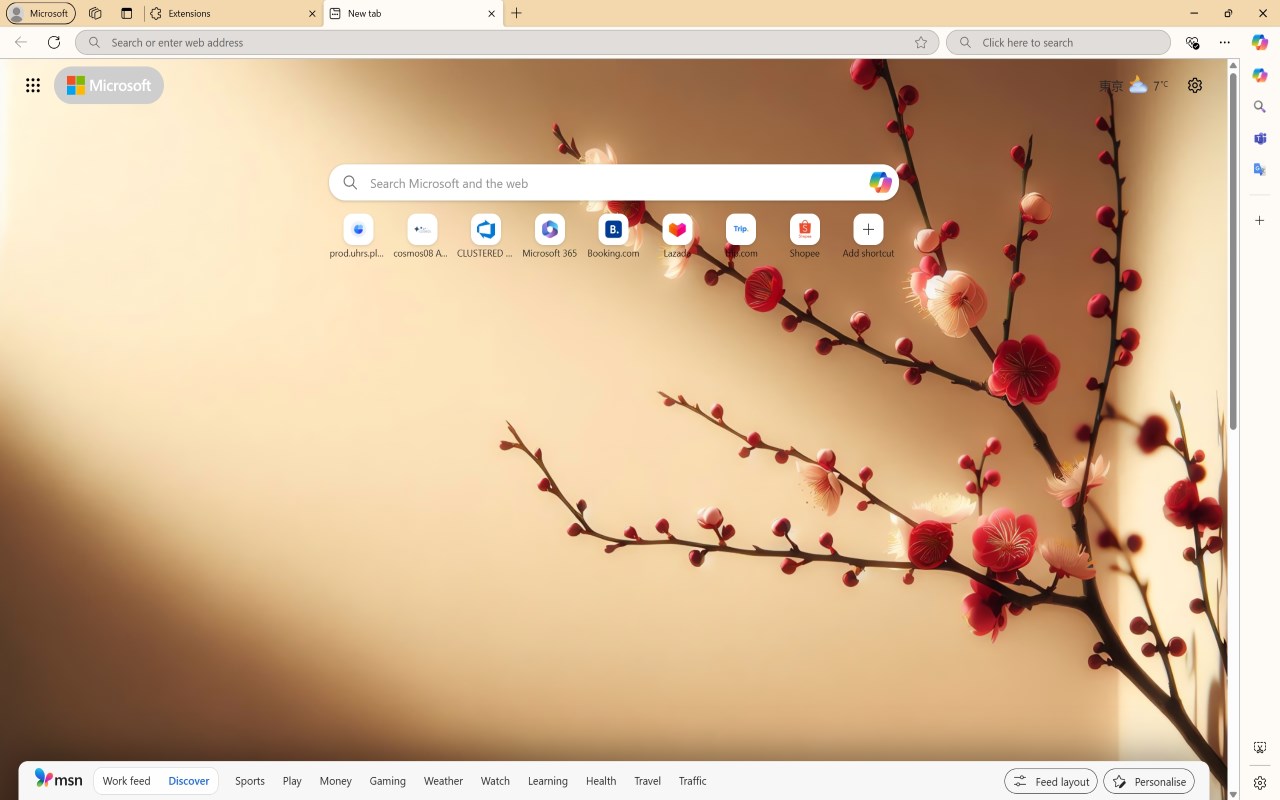This screenshot has width=1280, height=800.
Task: Click the Personalise button
Action: click(x=1149, y=781)
